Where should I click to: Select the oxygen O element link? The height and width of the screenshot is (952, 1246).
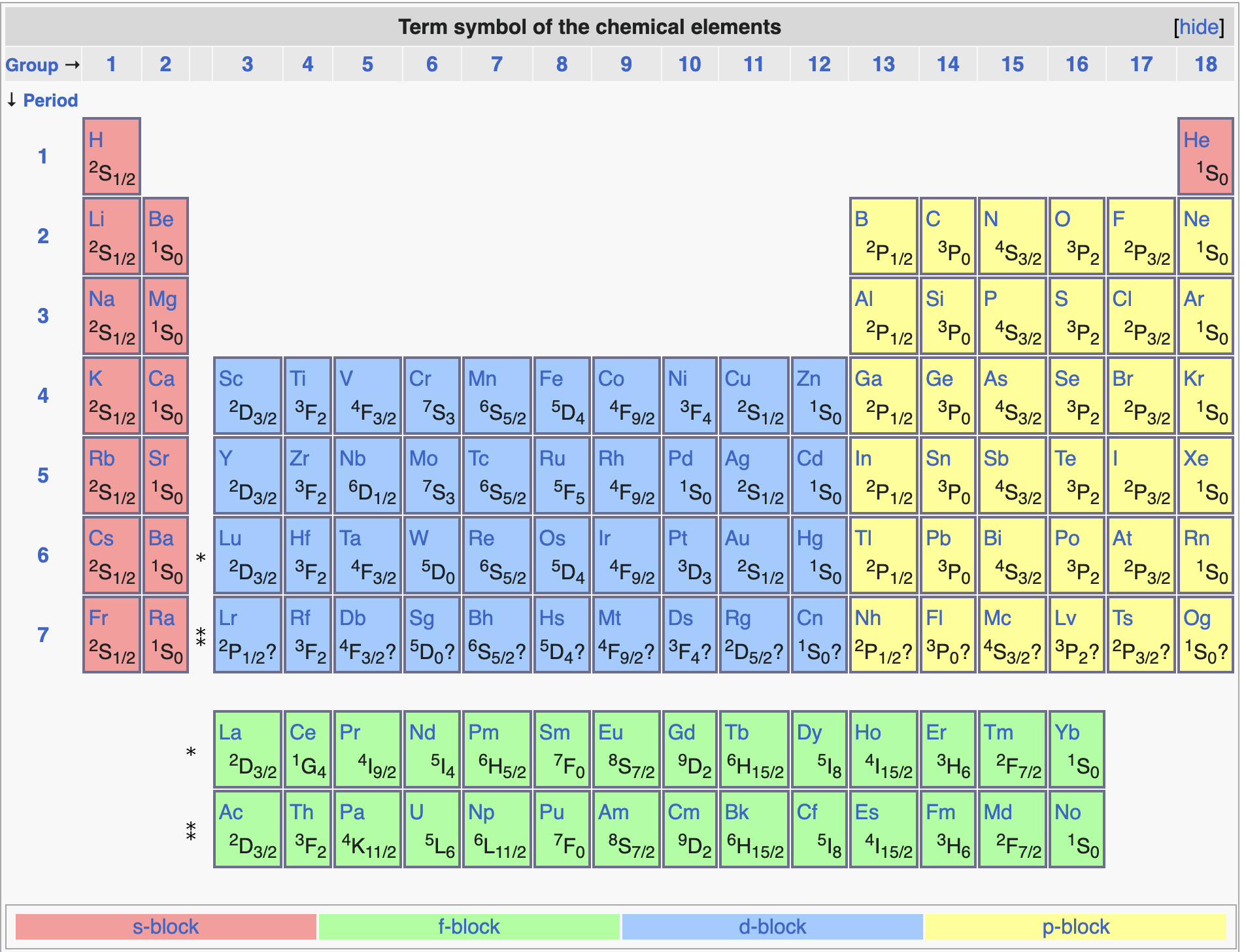click(x=1062, y=219)
